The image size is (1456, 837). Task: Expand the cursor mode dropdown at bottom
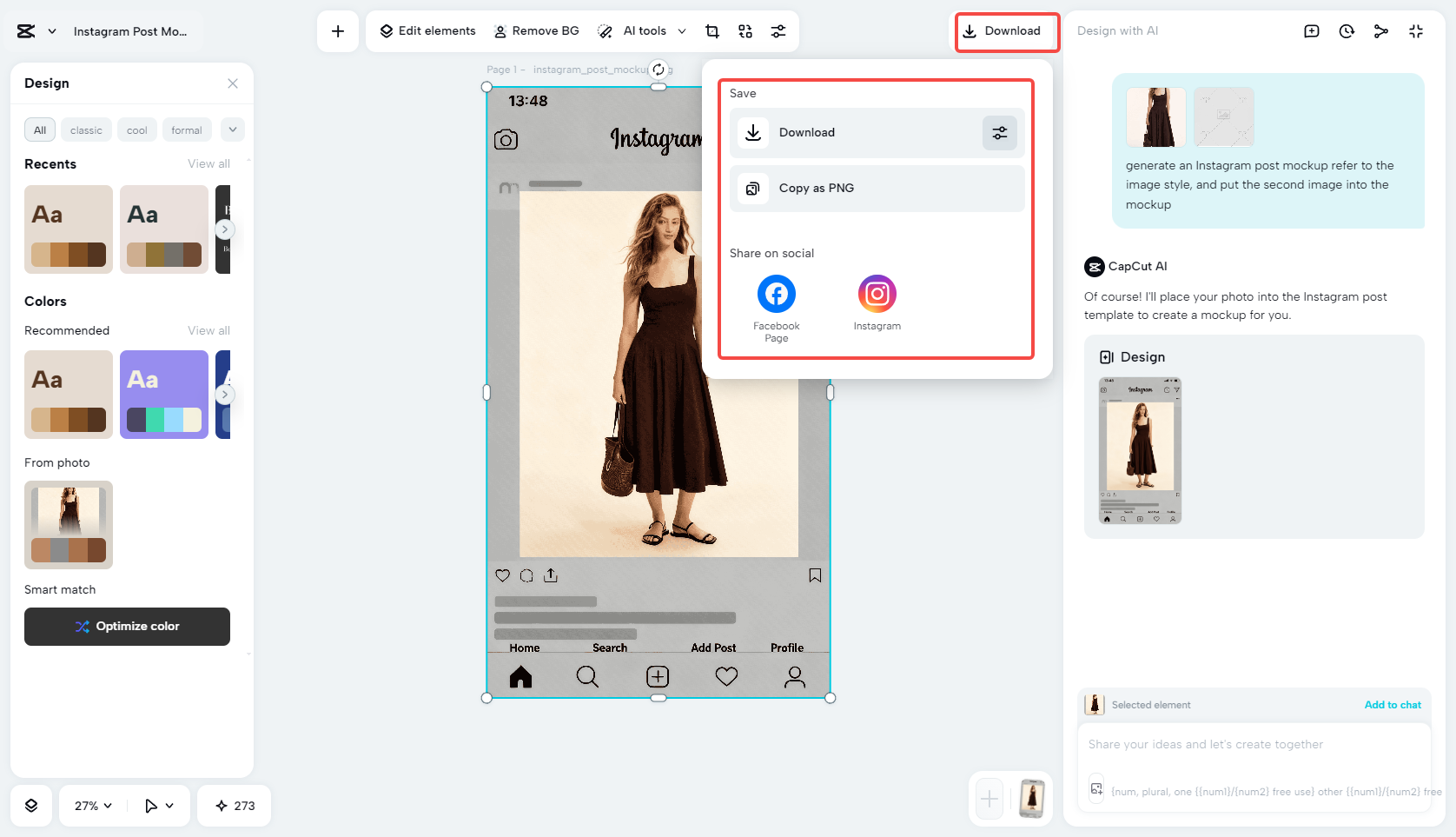pyautogui.click(x=157, y=806)
